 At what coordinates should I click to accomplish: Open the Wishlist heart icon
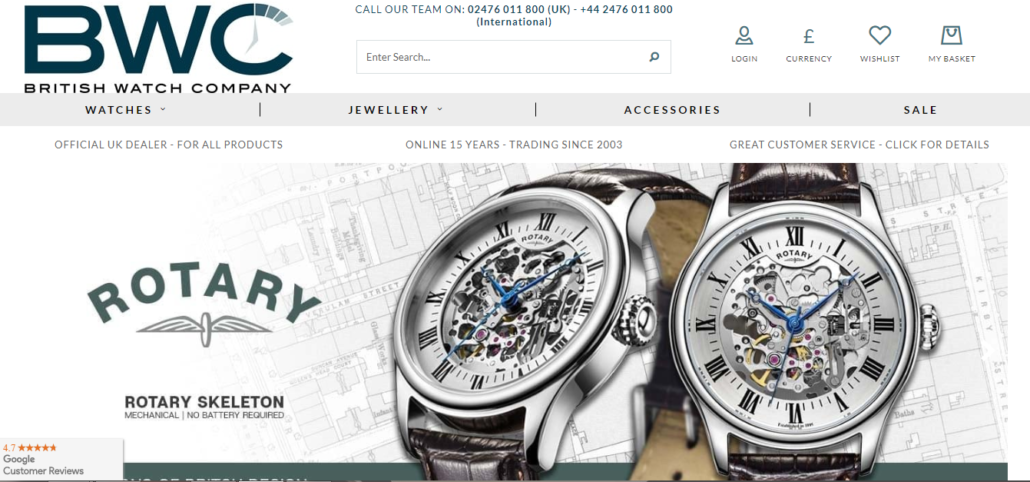880,35
